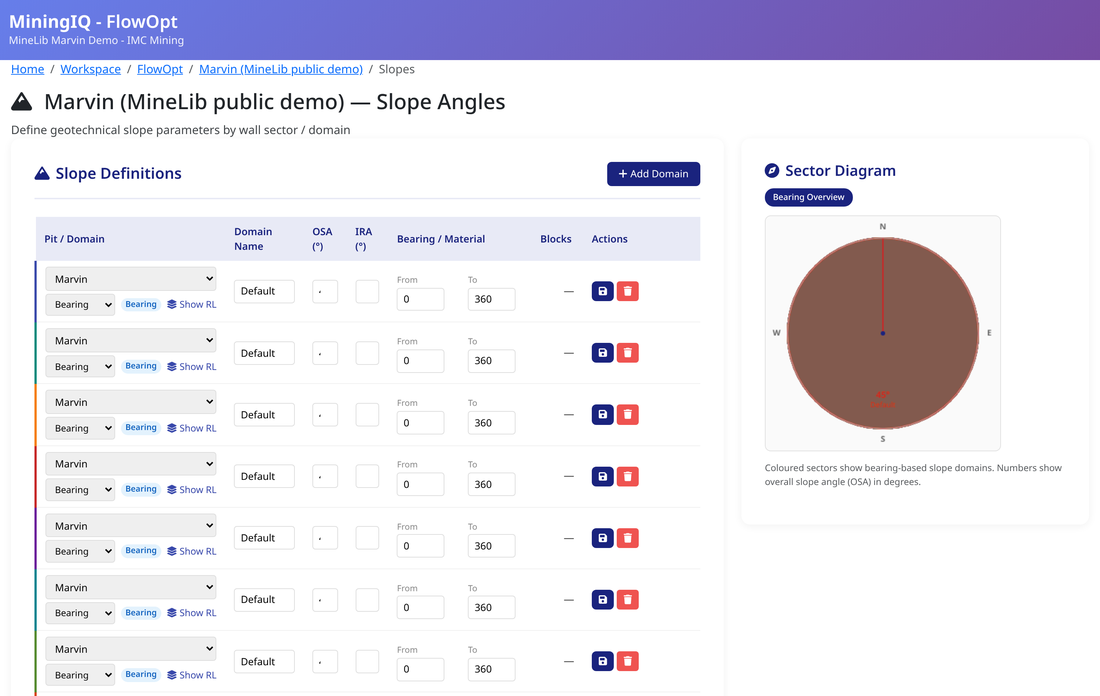This screenshot has height=696, width=1100.
Task: Open the Bearing type dropdown in fifth row
Action: 80,551
